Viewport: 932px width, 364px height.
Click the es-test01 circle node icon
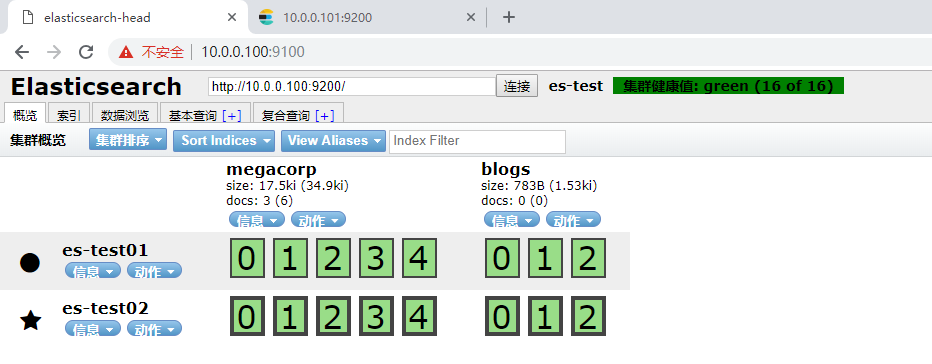pos(30,262)
